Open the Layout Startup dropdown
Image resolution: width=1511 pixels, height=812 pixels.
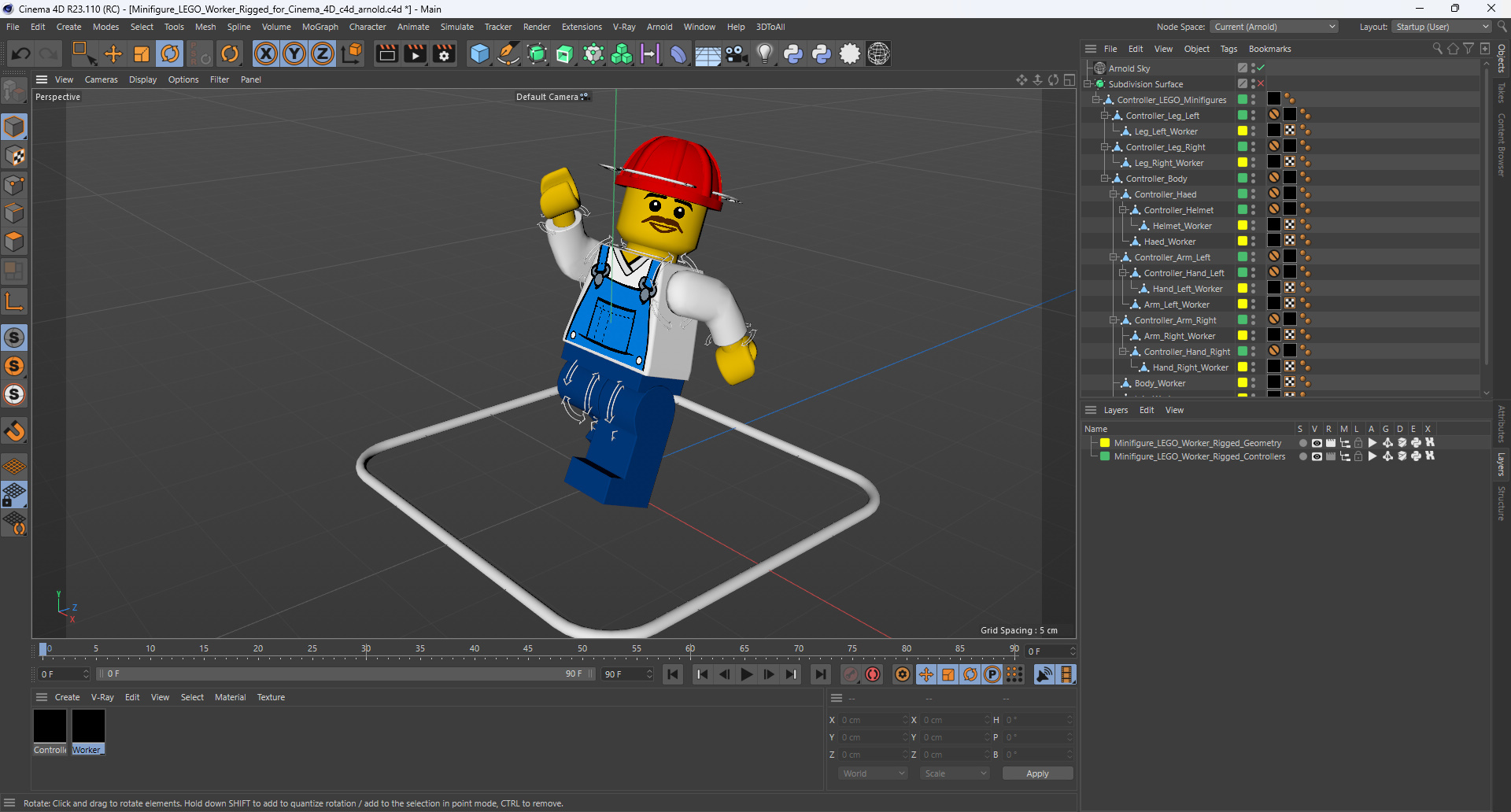coord(1442,27)
